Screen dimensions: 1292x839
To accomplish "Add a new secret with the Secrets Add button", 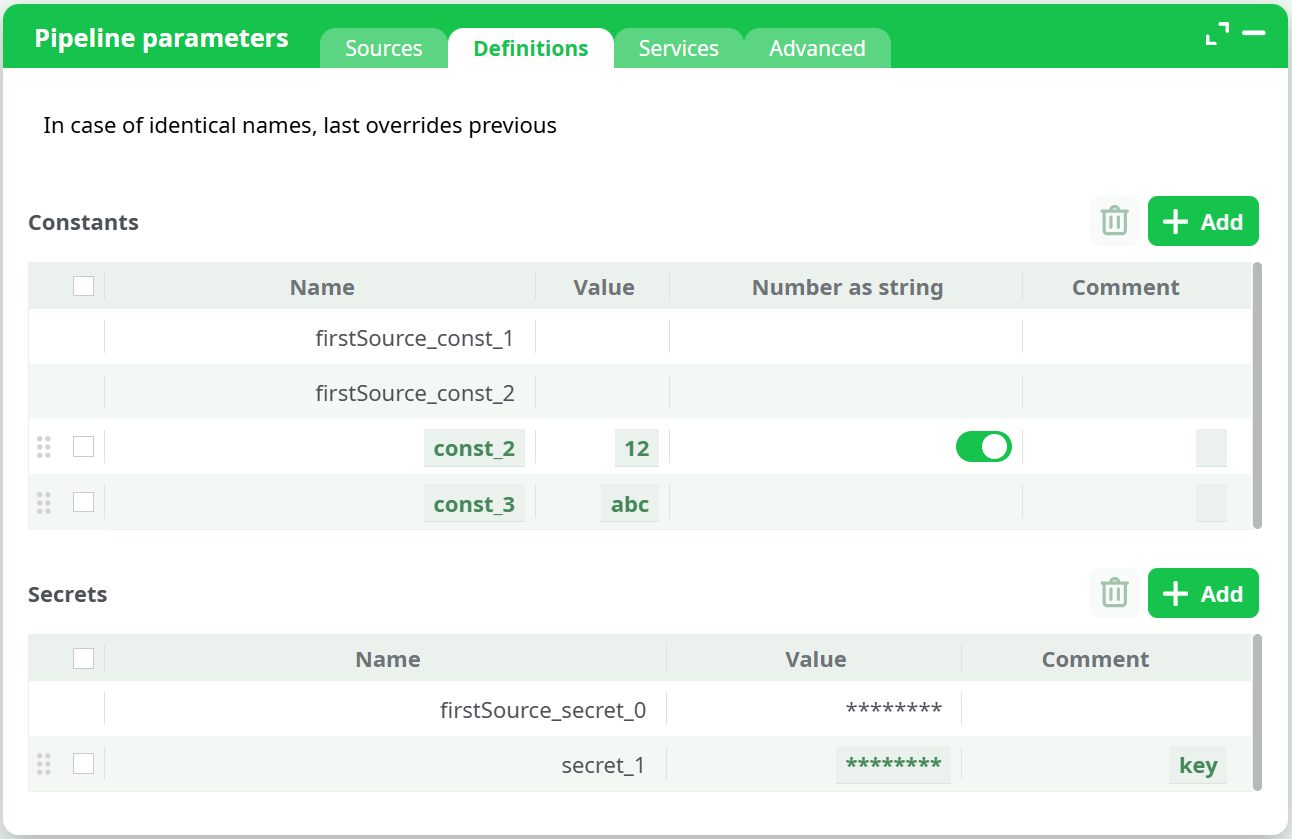I will click(1203, 592).
